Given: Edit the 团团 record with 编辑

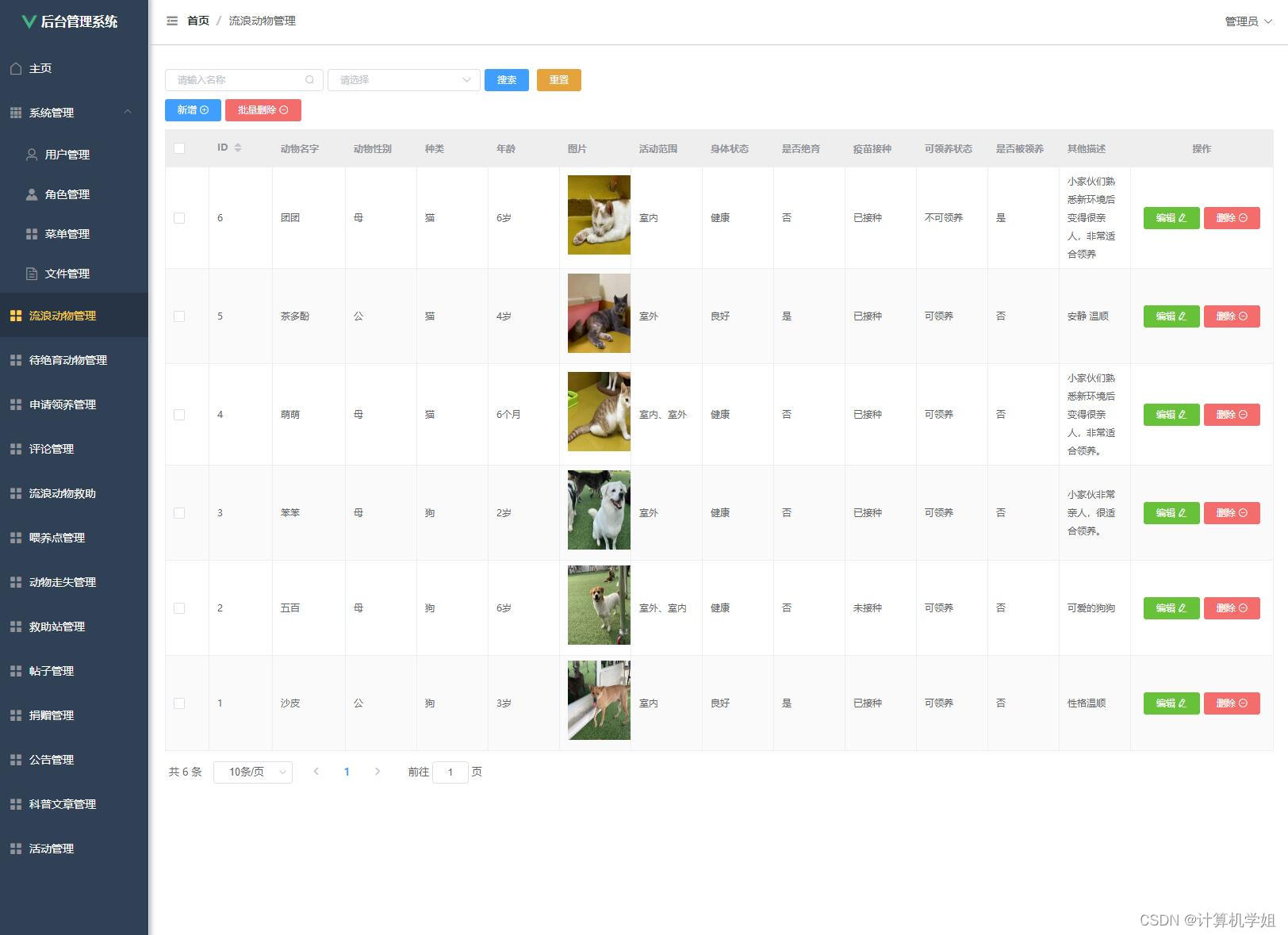Looking at the screenshot, I should [1171, 218].
